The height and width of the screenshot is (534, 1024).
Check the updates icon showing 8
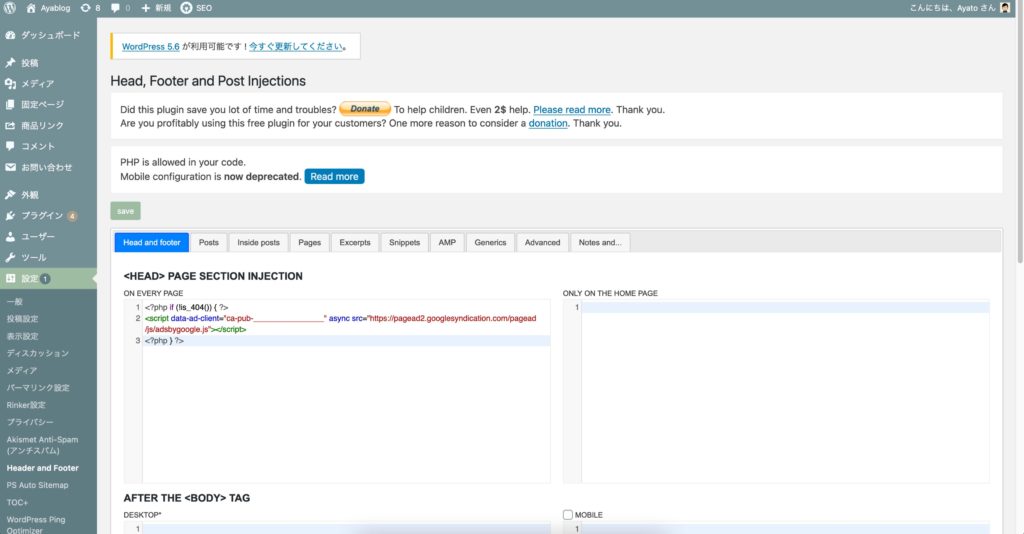click(x=86, y=8)
